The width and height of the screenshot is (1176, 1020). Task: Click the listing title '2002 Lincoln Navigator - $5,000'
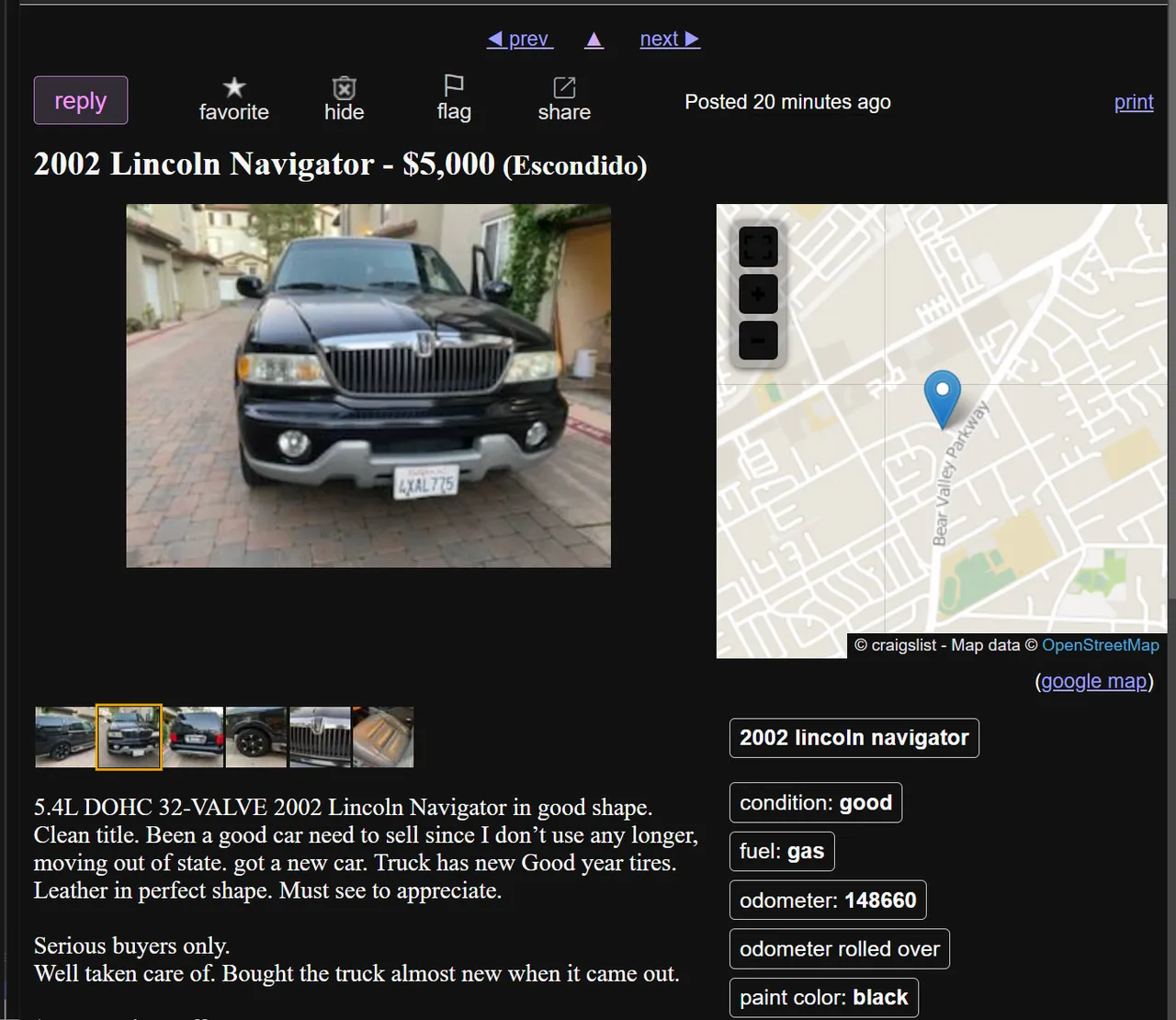pos(265,164)
